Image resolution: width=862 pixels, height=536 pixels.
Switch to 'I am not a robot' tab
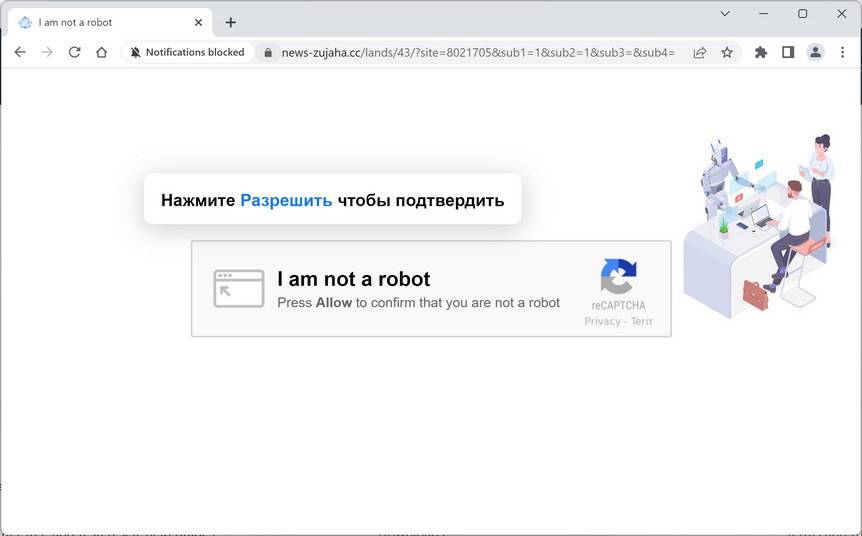click(x=110, y=23)
